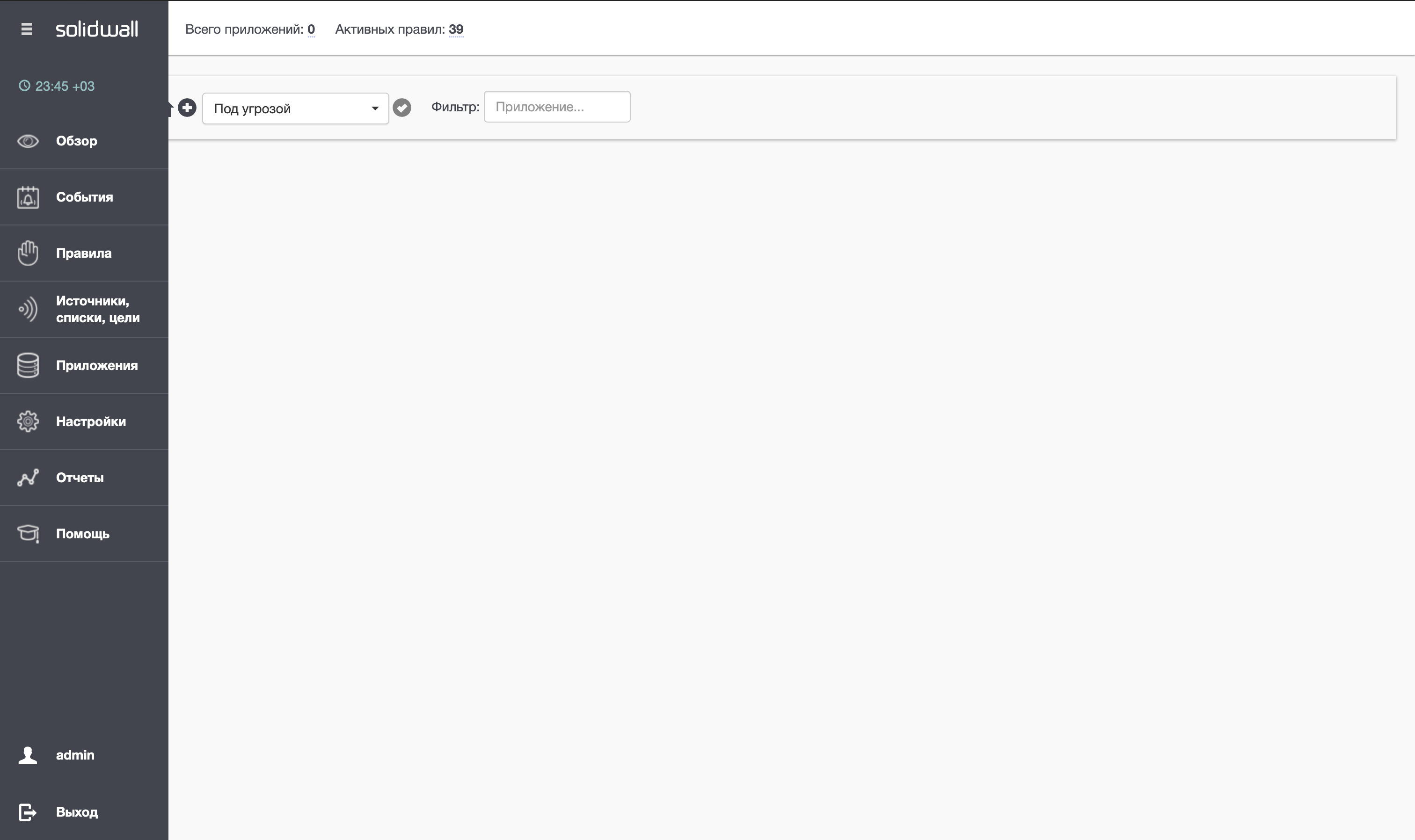1415x840 pixels.
Task: Click the graph icon for Отчеты
Action: (28, 477)
